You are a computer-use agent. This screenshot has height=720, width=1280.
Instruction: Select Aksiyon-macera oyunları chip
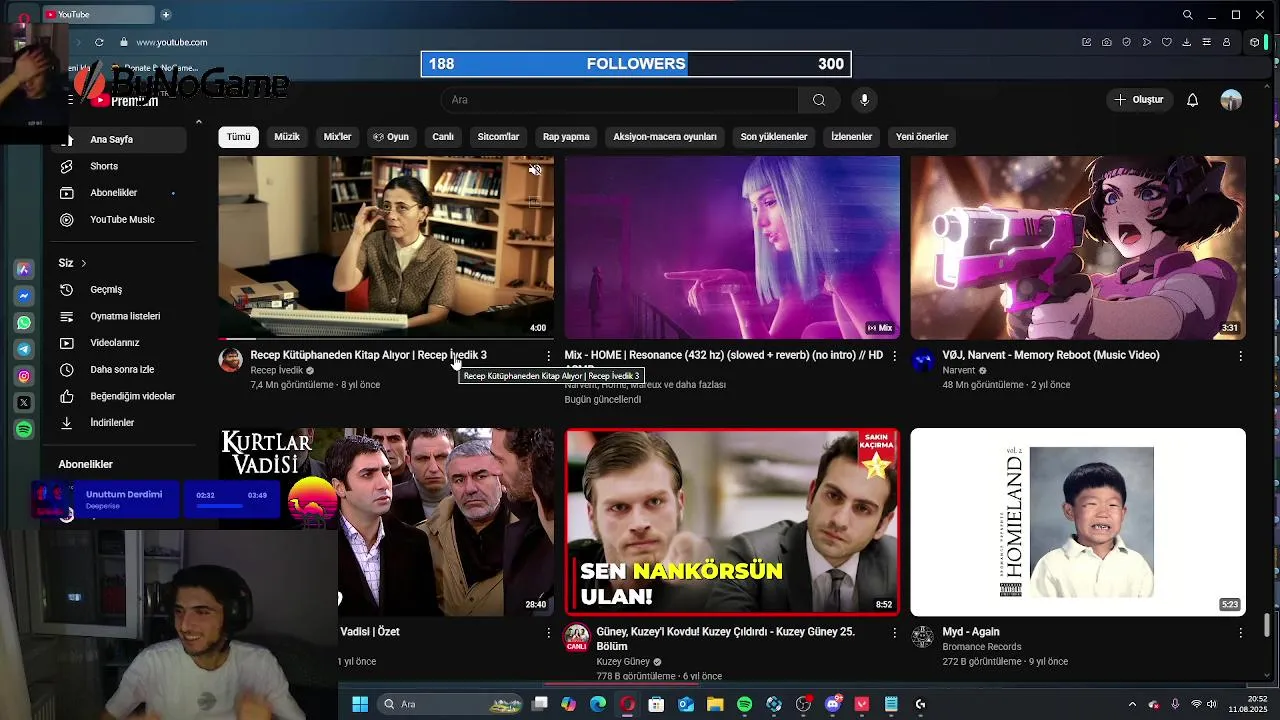pos(665,137)
